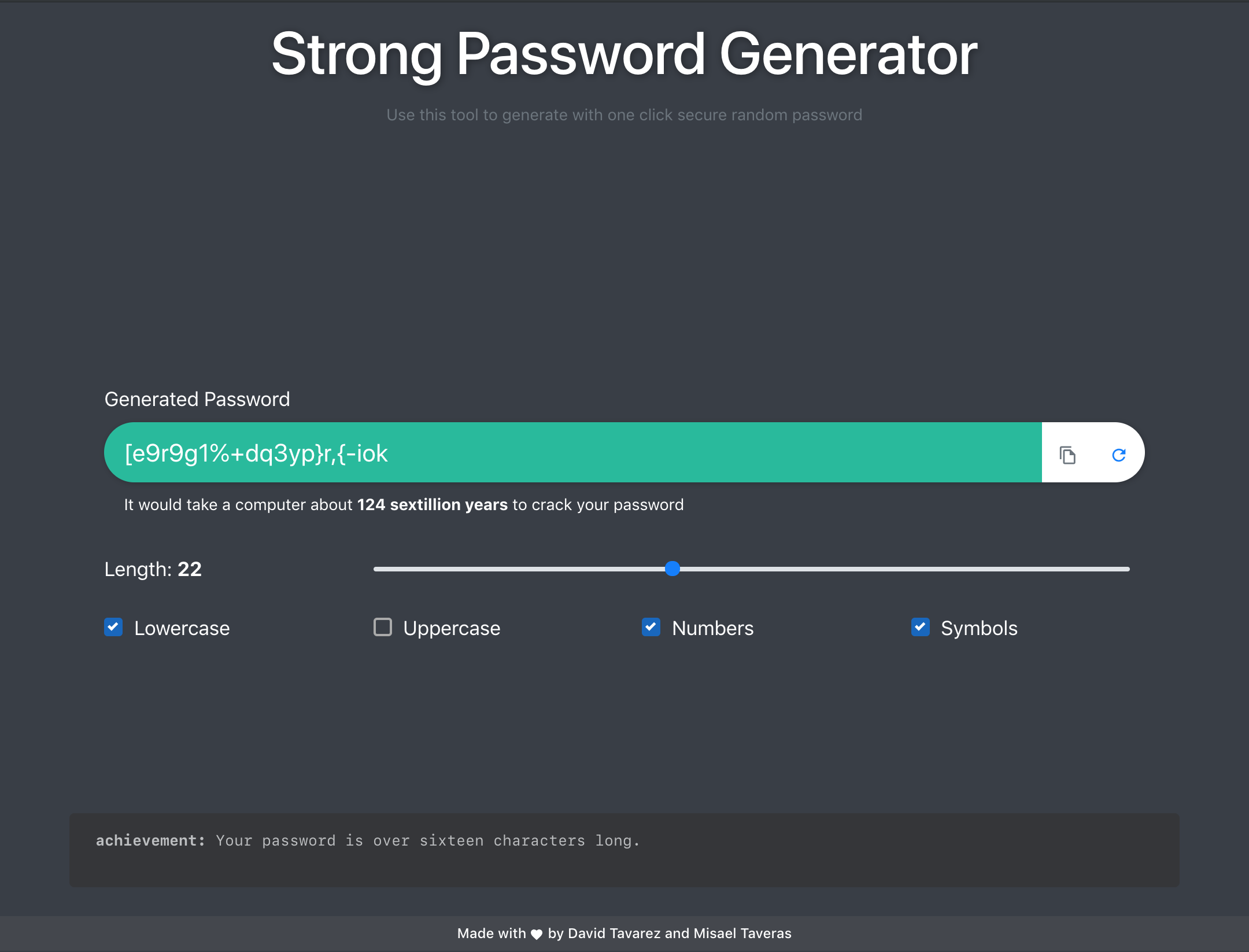Click the Length: 22 label
1249x952 pixels.
point(153,569)
